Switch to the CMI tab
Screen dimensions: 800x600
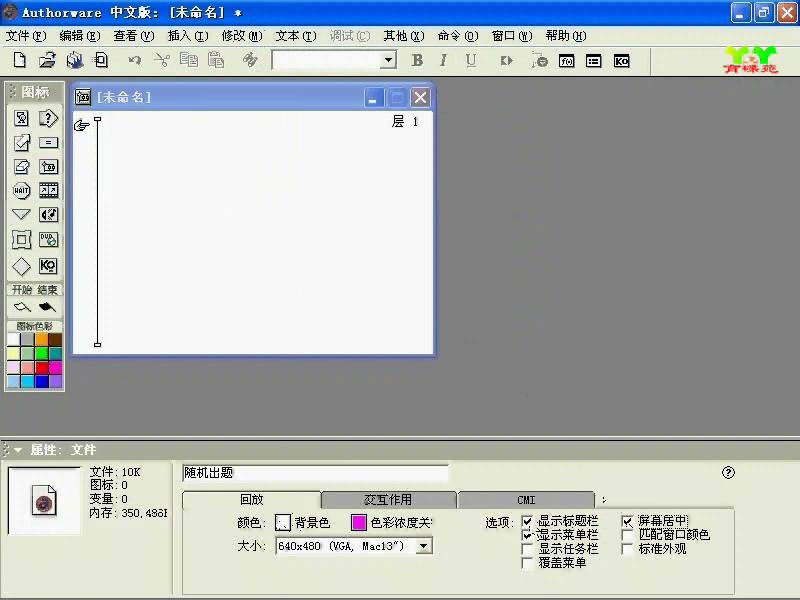[526, 500]
